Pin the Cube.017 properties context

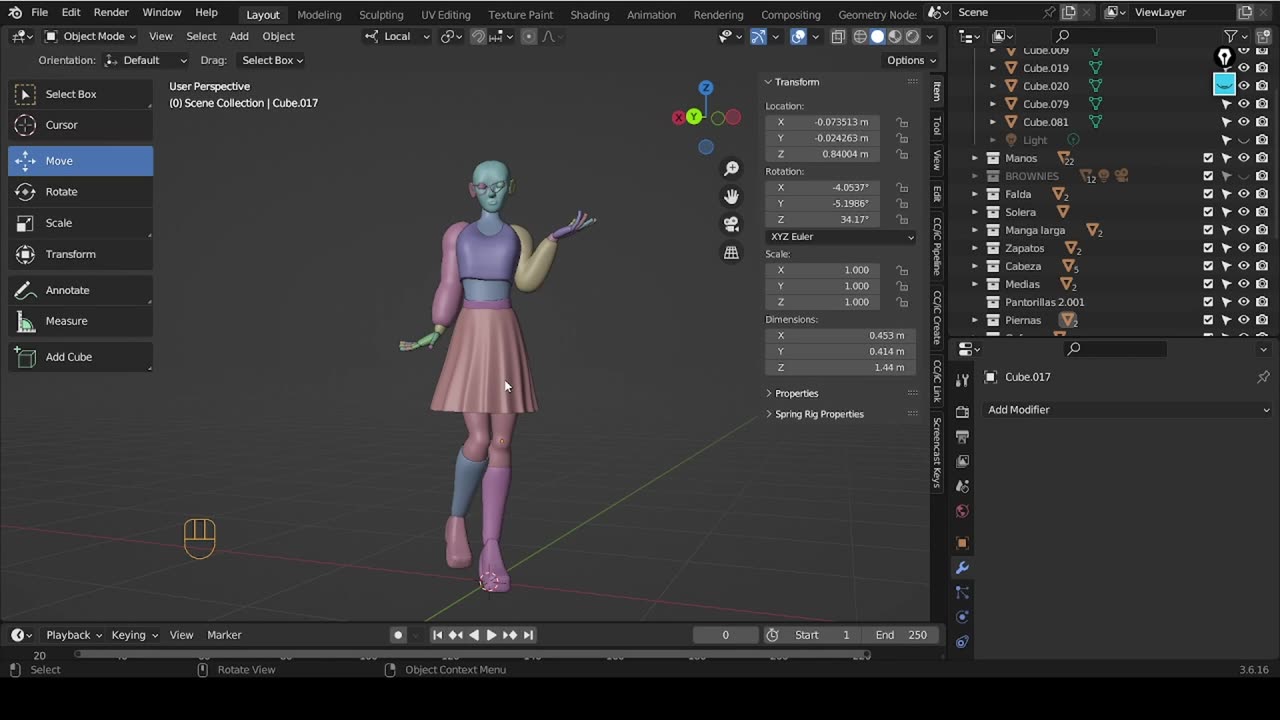(x=1263, y=377)
